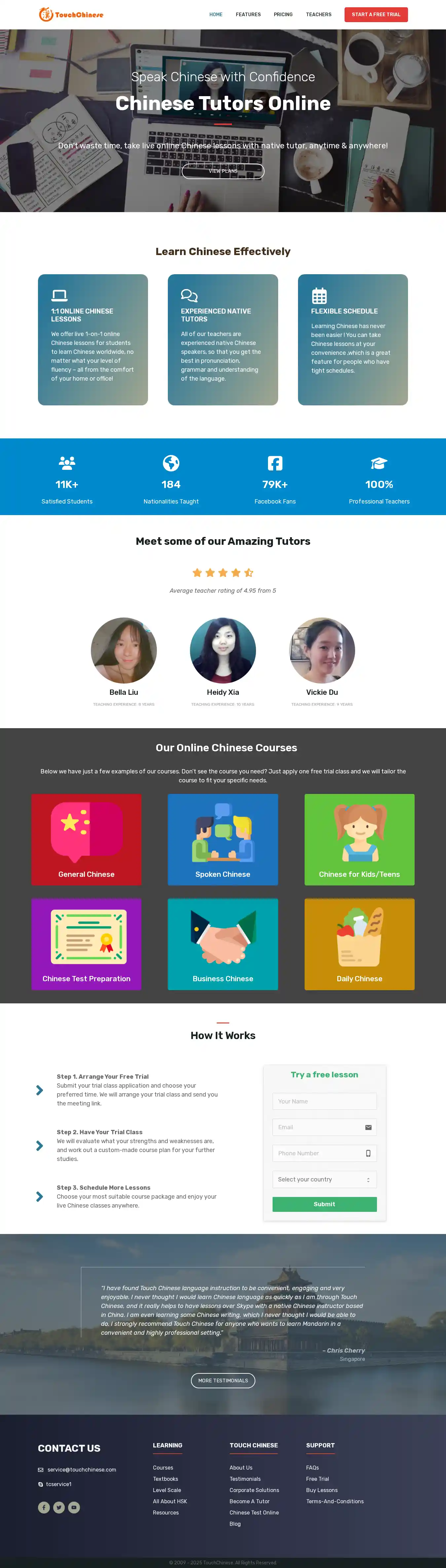Click the Facebook Fans icon
446x1568 pixels.
(275, 463)
